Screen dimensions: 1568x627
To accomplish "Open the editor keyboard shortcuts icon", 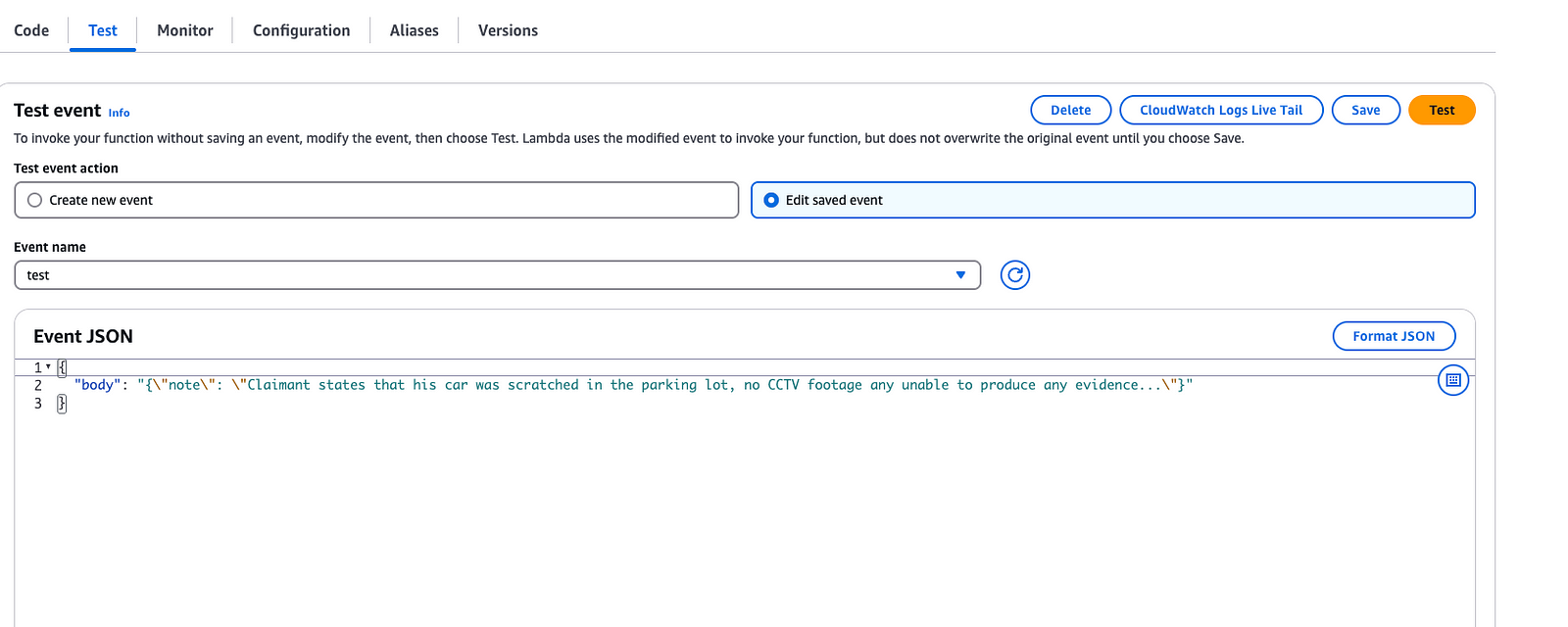I will point(1453,380).
